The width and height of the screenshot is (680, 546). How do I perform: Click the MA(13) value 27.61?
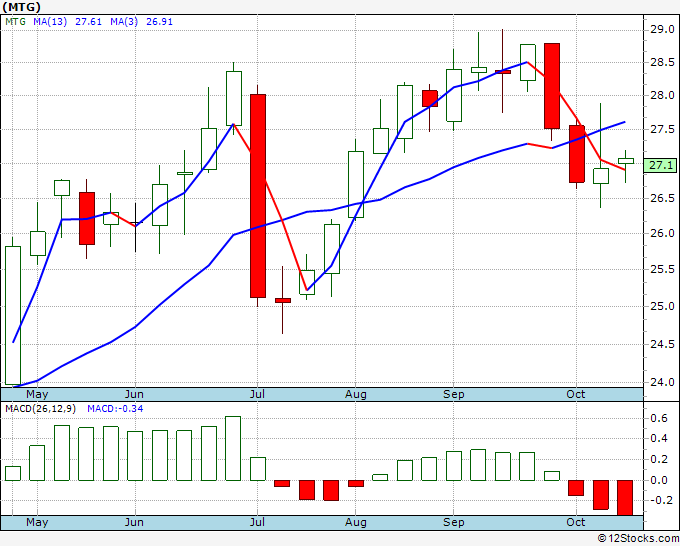point(88,22)
